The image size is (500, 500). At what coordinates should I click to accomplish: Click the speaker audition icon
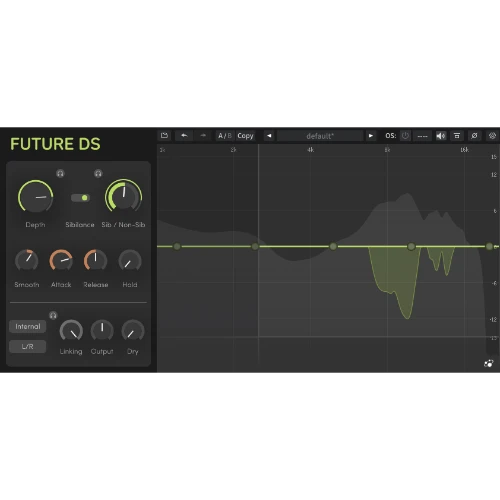[441, 136]
